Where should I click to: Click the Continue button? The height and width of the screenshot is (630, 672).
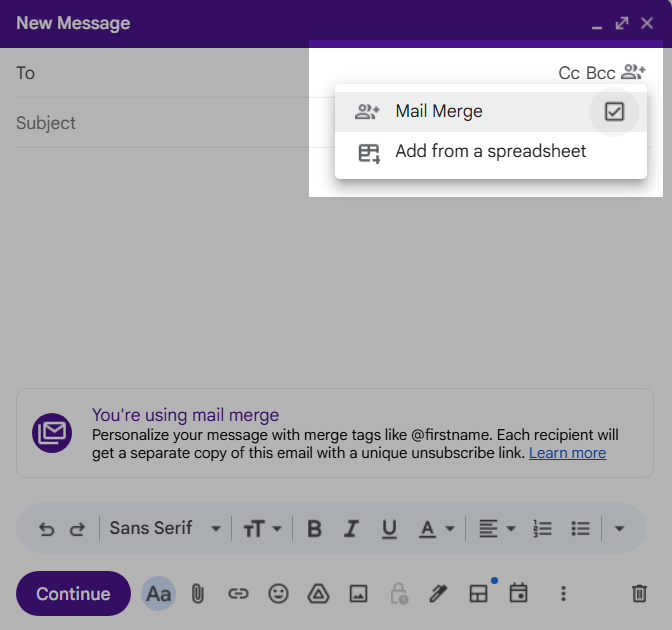coord(73,594)
